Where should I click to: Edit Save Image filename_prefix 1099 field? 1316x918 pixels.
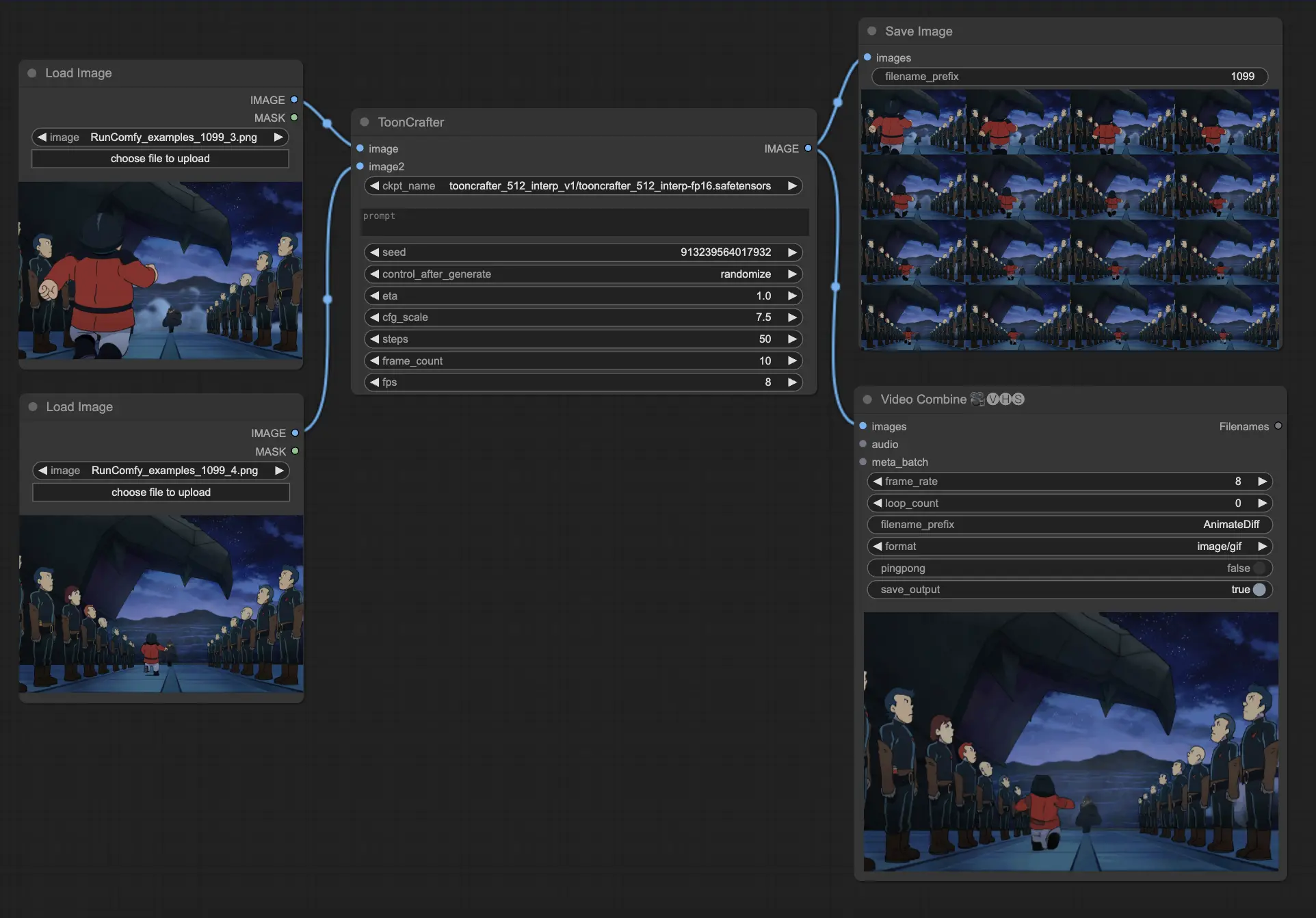coord(1070,77)
